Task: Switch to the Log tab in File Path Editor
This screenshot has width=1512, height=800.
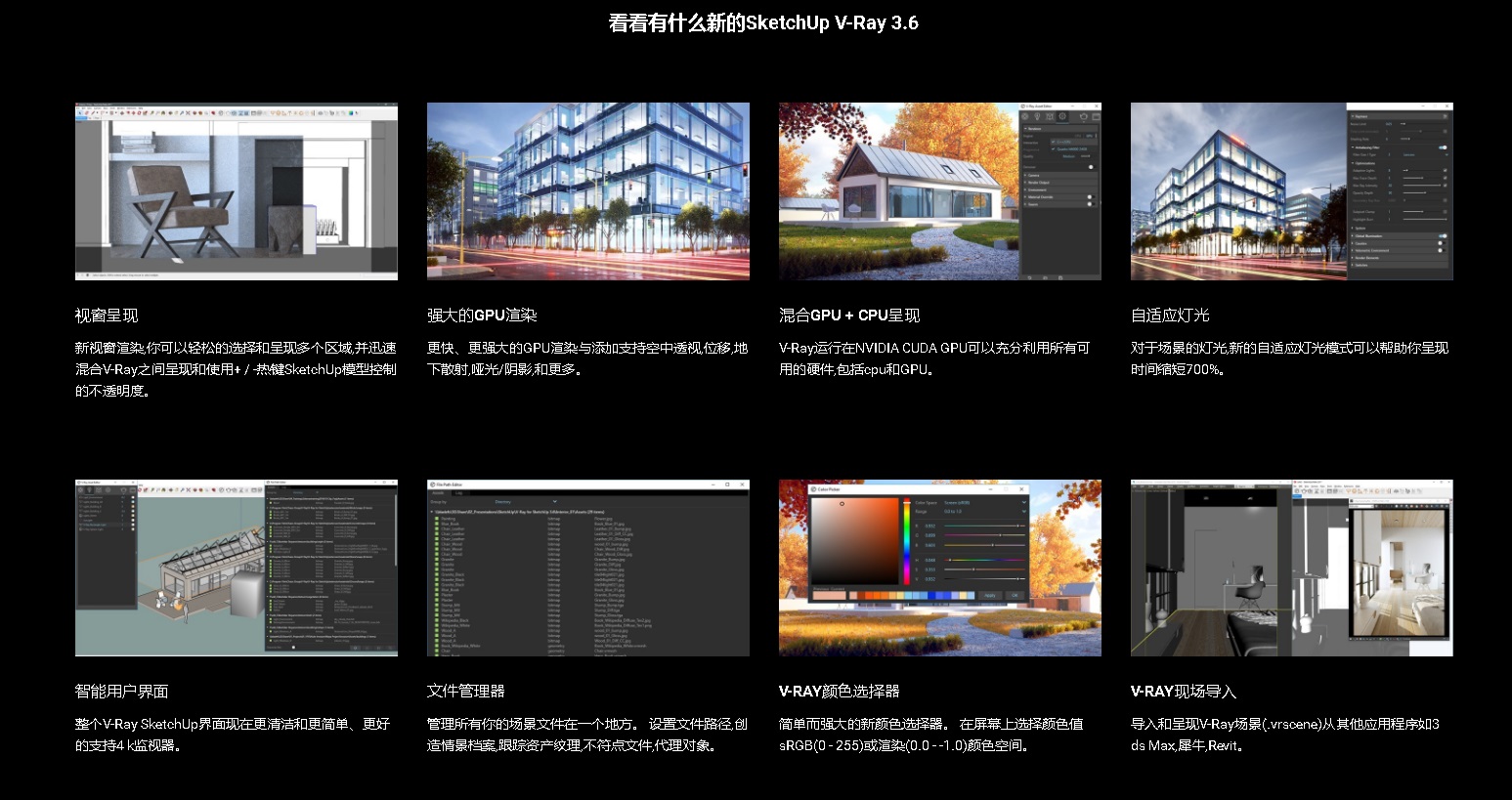Action: (x=459, y=493)
